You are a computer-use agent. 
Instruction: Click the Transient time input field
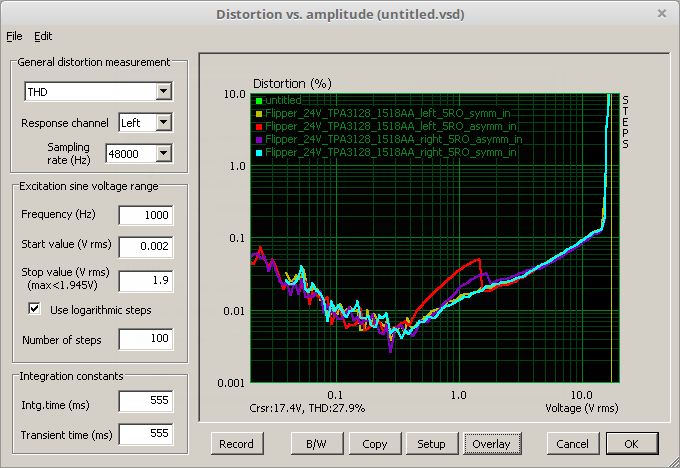[145, 434]
